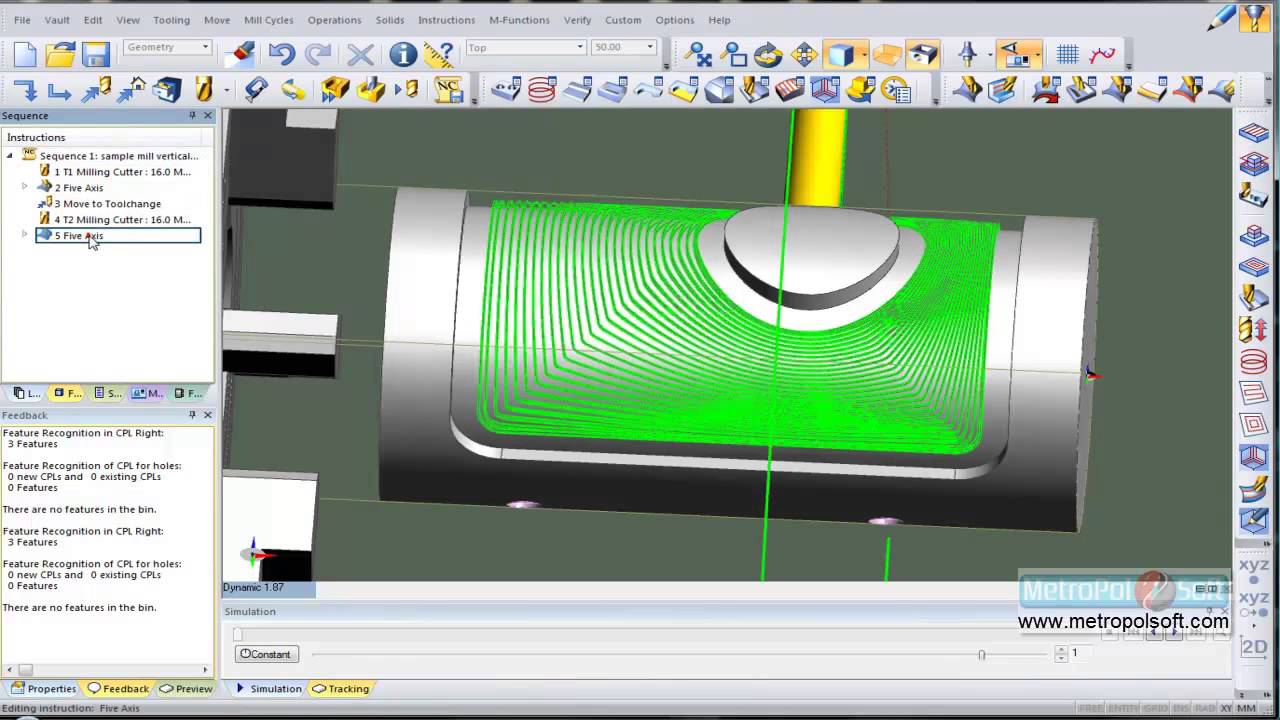Viewport: 1280px width, 720px height.
Task: Click the New document icon
Action: tap(25, 55)
